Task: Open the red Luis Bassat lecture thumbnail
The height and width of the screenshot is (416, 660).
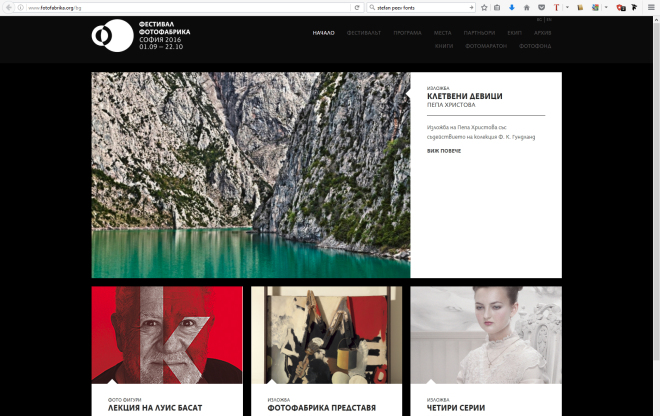Action: tap(167, 334)
